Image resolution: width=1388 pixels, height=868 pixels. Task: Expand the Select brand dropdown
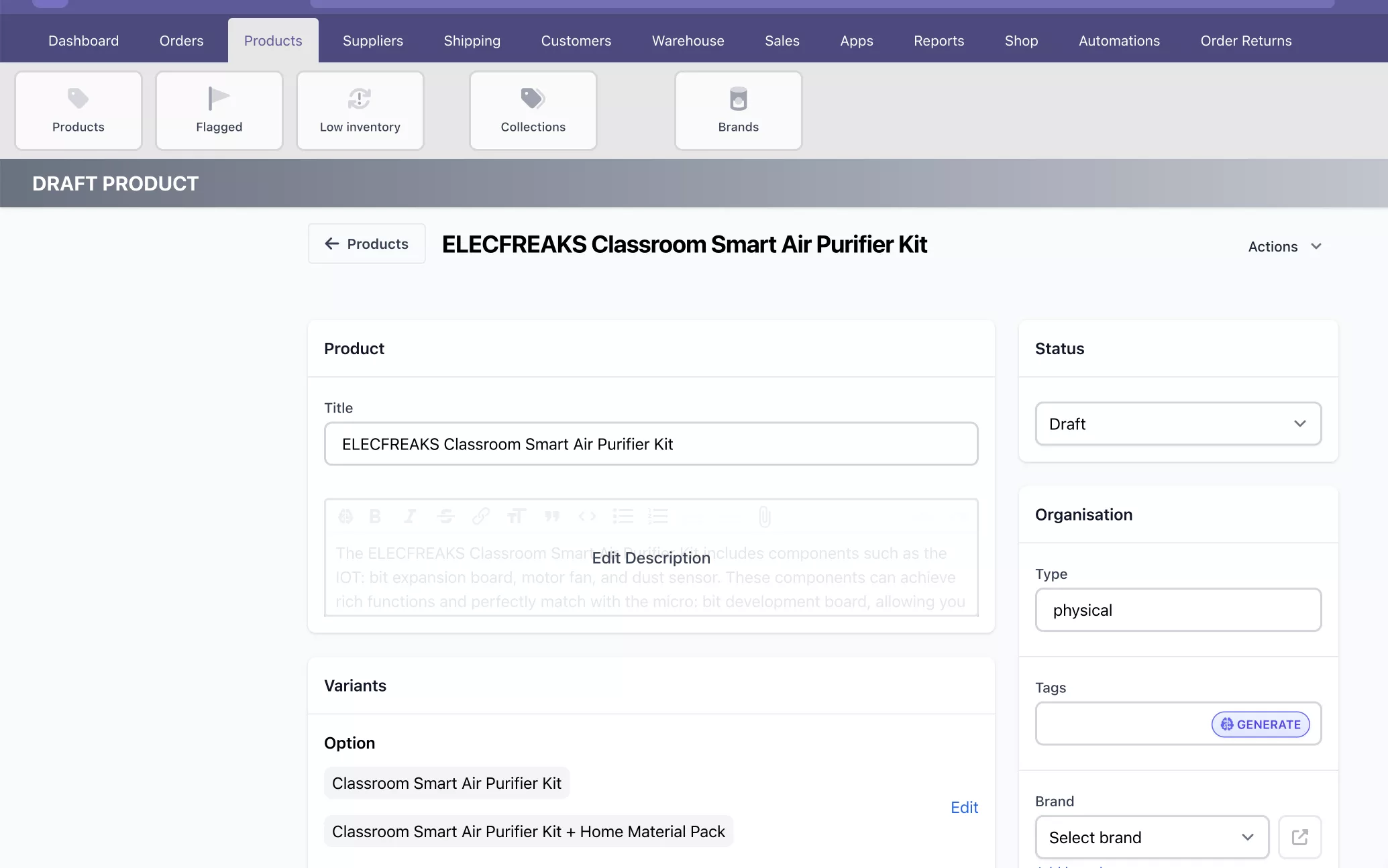coord(1152,836)
